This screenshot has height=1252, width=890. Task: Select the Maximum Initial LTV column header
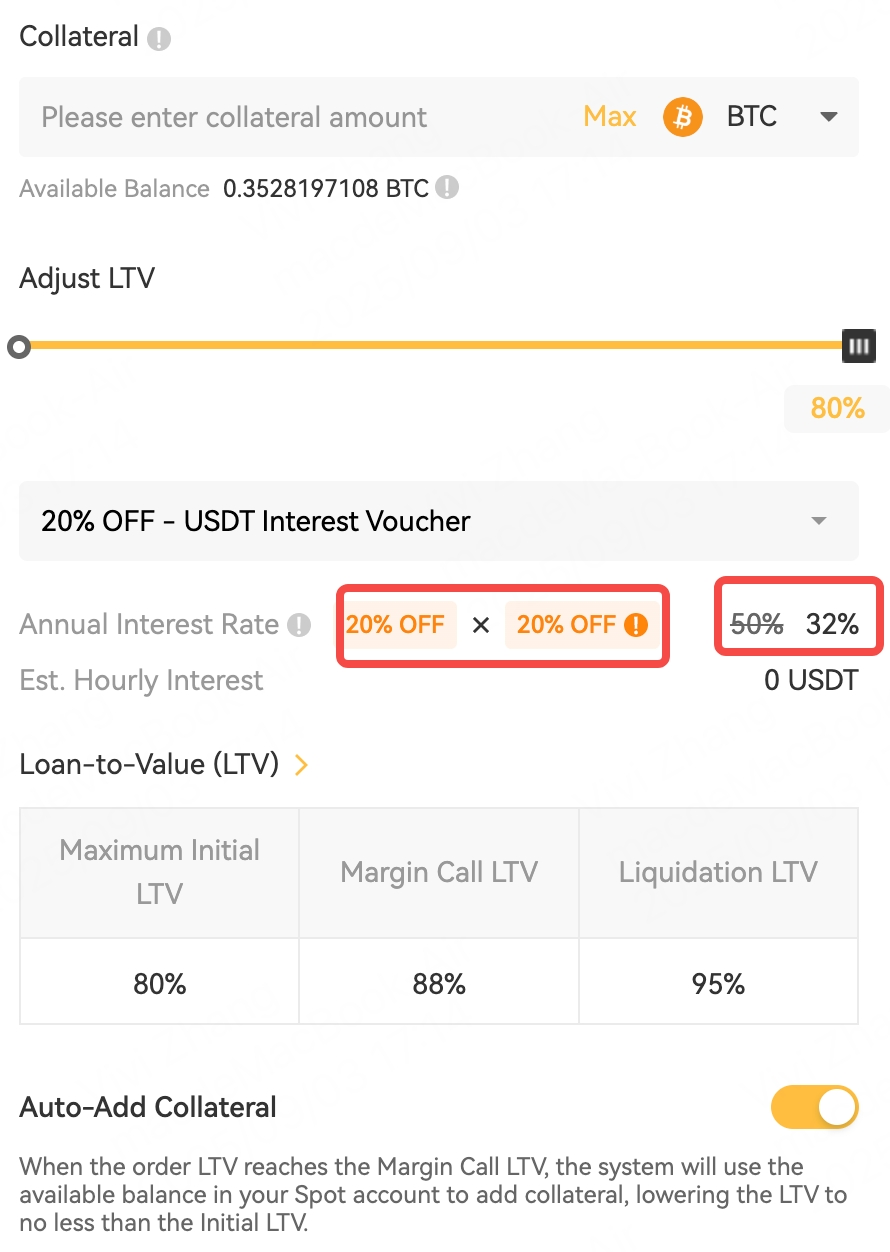159,872
